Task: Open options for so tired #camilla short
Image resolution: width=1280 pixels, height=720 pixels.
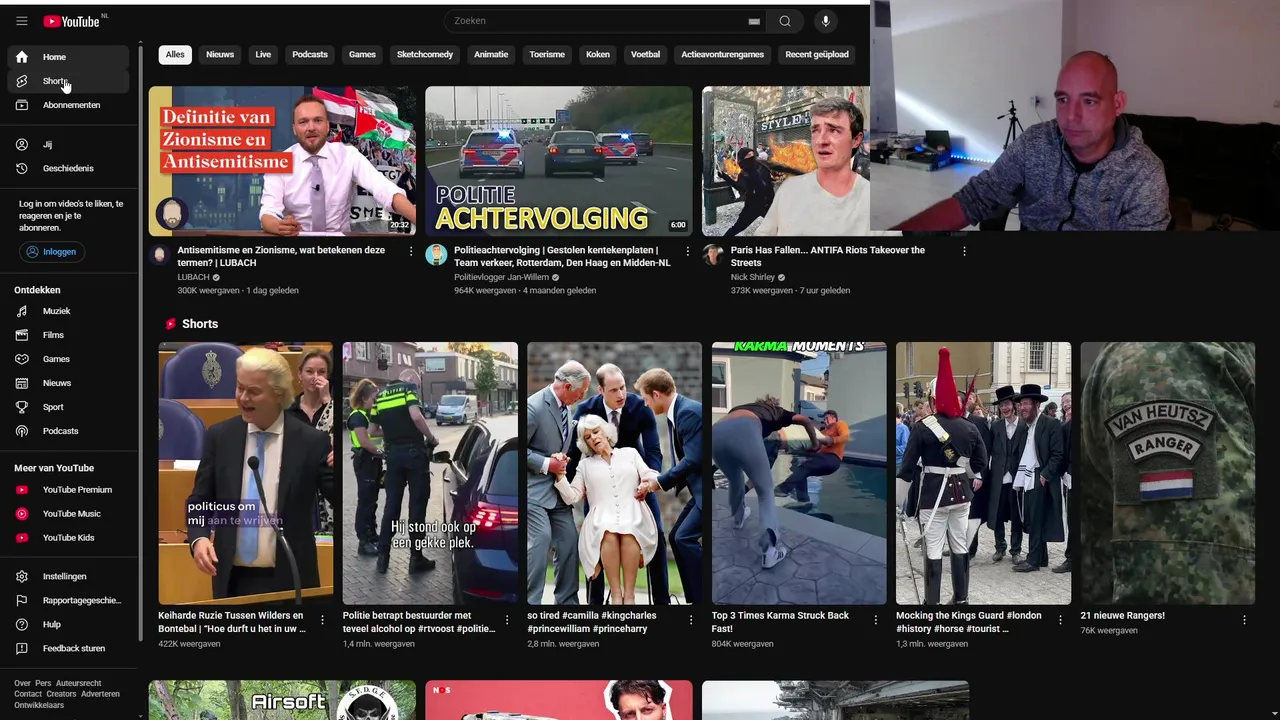Action: tap(691, 620)
